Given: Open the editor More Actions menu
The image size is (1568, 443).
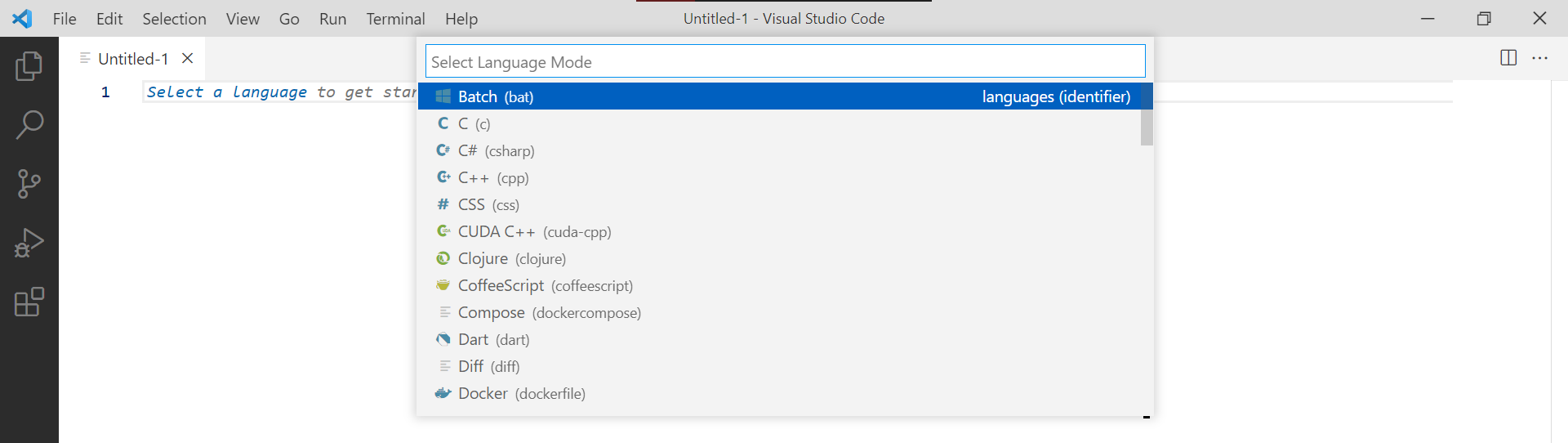Looking at the screenshot, I should (x=1540, y=58).
